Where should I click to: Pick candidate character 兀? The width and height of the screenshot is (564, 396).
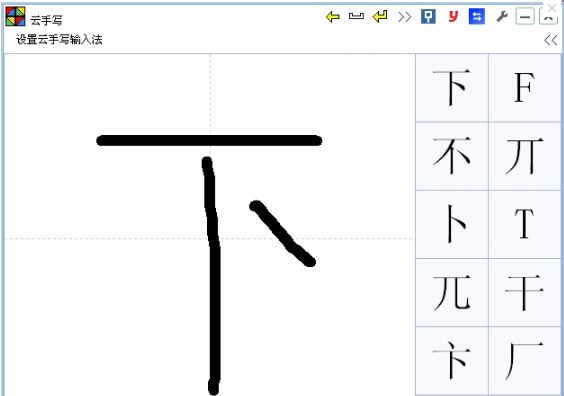click(452, 292)
